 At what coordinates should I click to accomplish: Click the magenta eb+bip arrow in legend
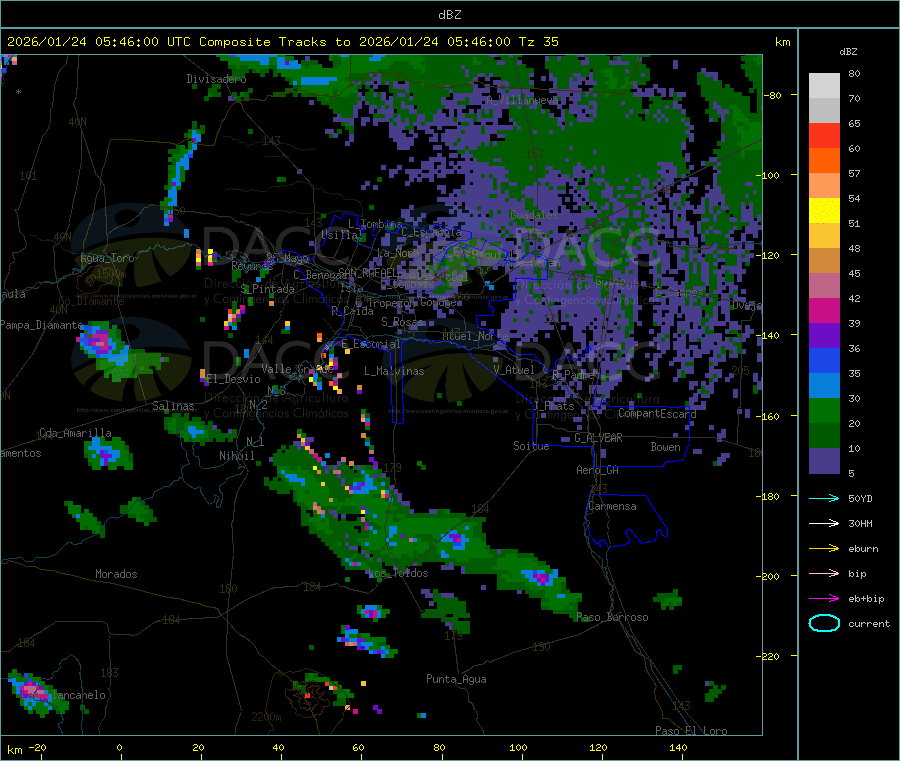824,598
